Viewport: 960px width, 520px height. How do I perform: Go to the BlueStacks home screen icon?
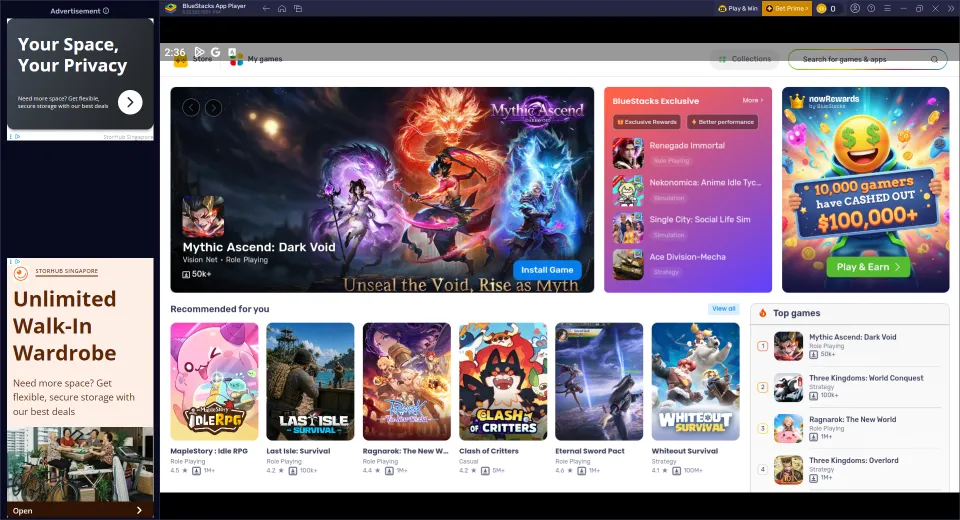coord(282,9)
